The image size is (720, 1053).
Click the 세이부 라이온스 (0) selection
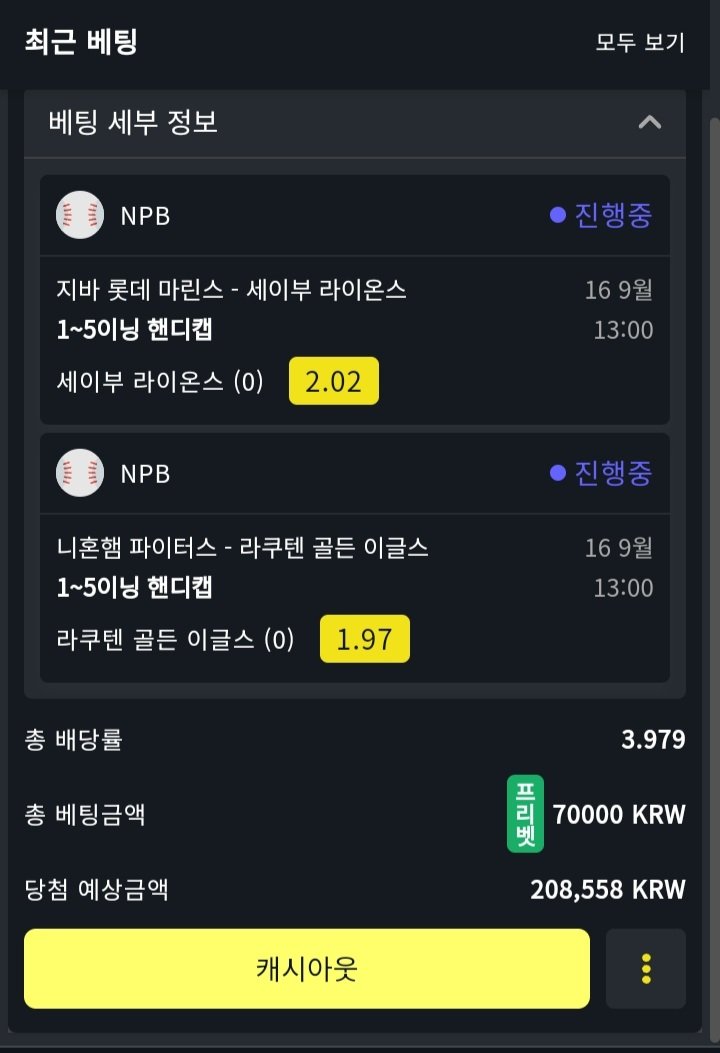click(160, 382)
